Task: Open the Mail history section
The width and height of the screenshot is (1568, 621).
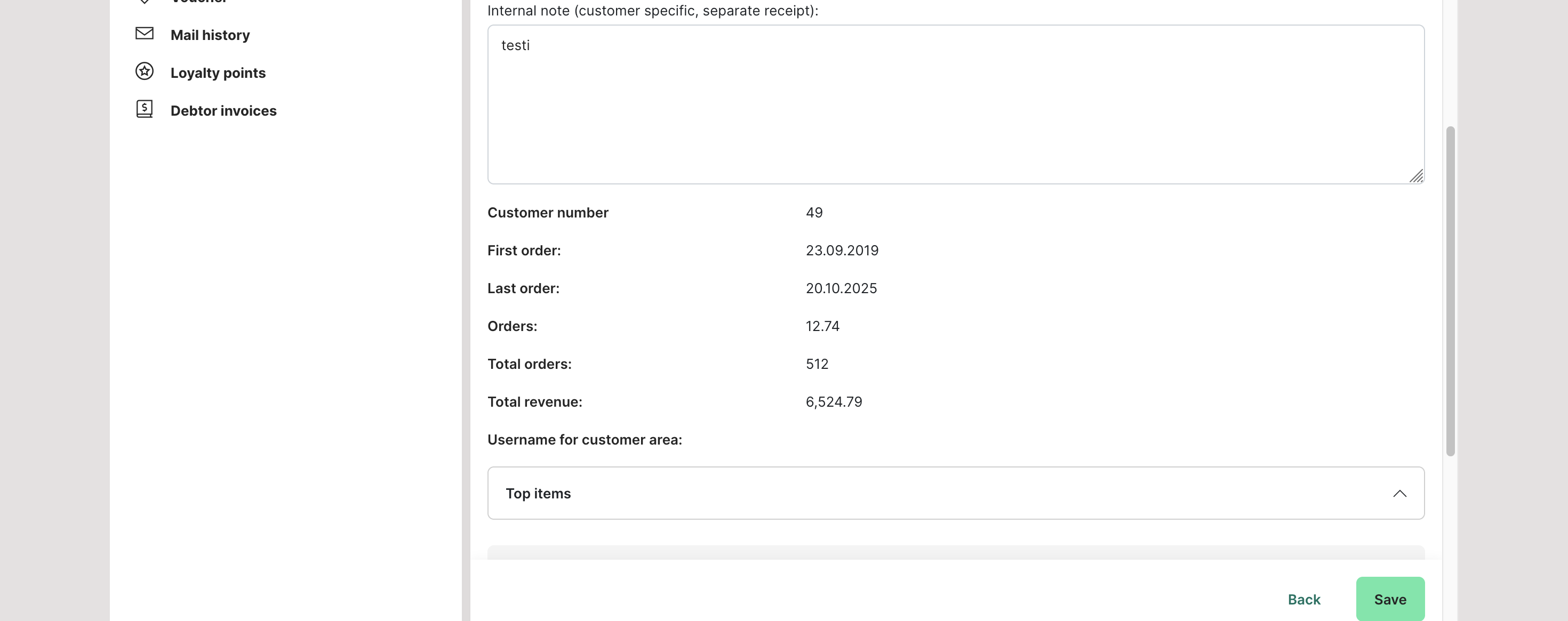Action: pyautogui.click(x=210, y=35)
